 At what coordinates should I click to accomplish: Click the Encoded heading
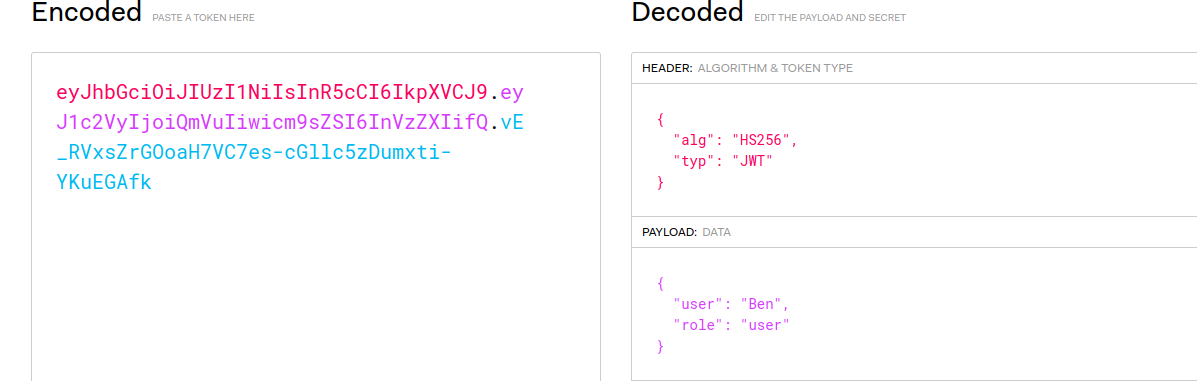point(86,11)
